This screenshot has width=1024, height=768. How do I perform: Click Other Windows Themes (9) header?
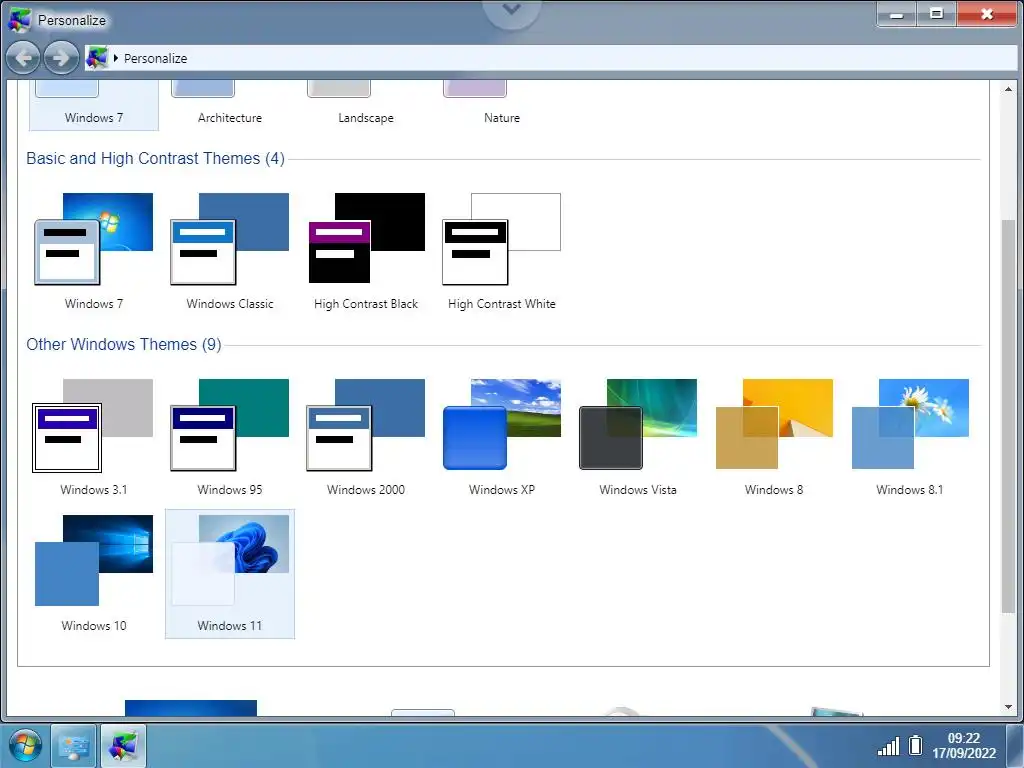click(124, 344)
